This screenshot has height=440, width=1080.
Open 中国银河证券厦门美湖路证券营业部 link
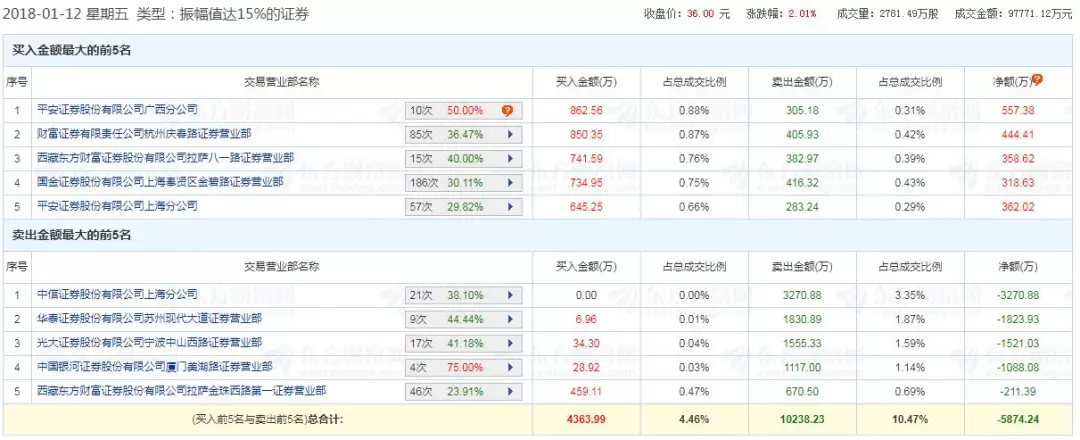155,367
